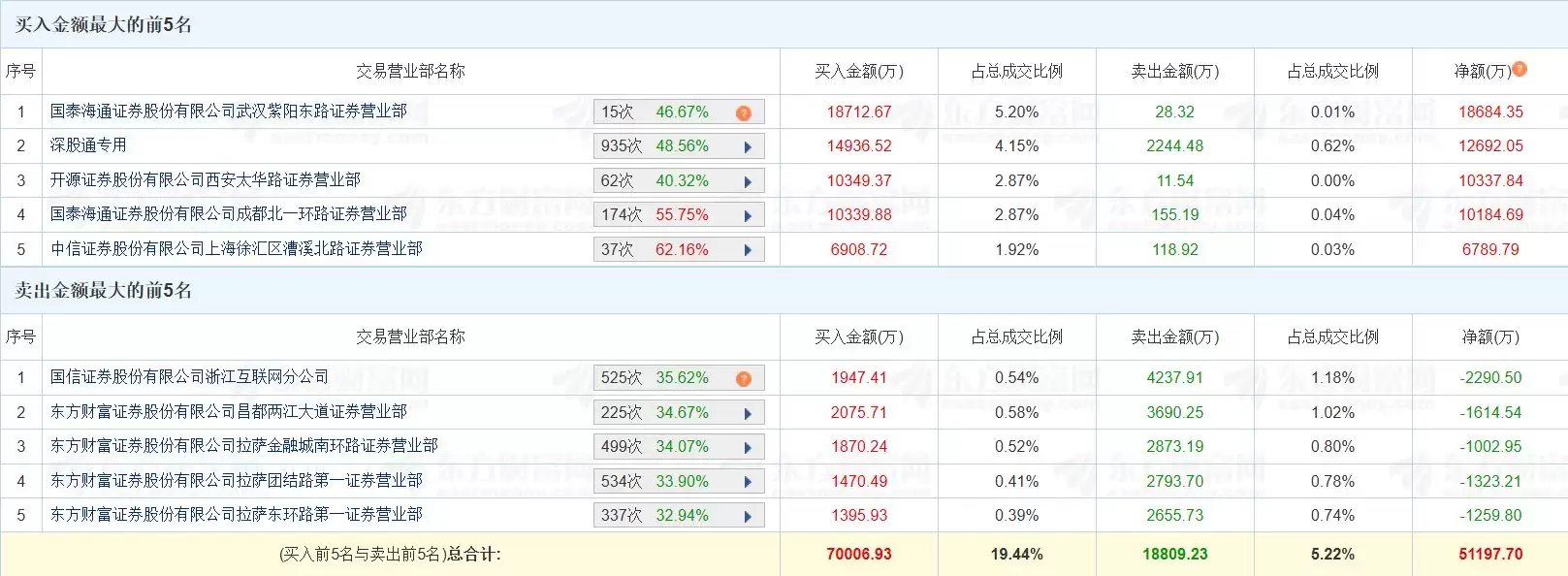This screenshot has width=1568, height=576.
Task: Expand arrow for 拉萨东环路第一 row
Action: [x=748, y=516]
